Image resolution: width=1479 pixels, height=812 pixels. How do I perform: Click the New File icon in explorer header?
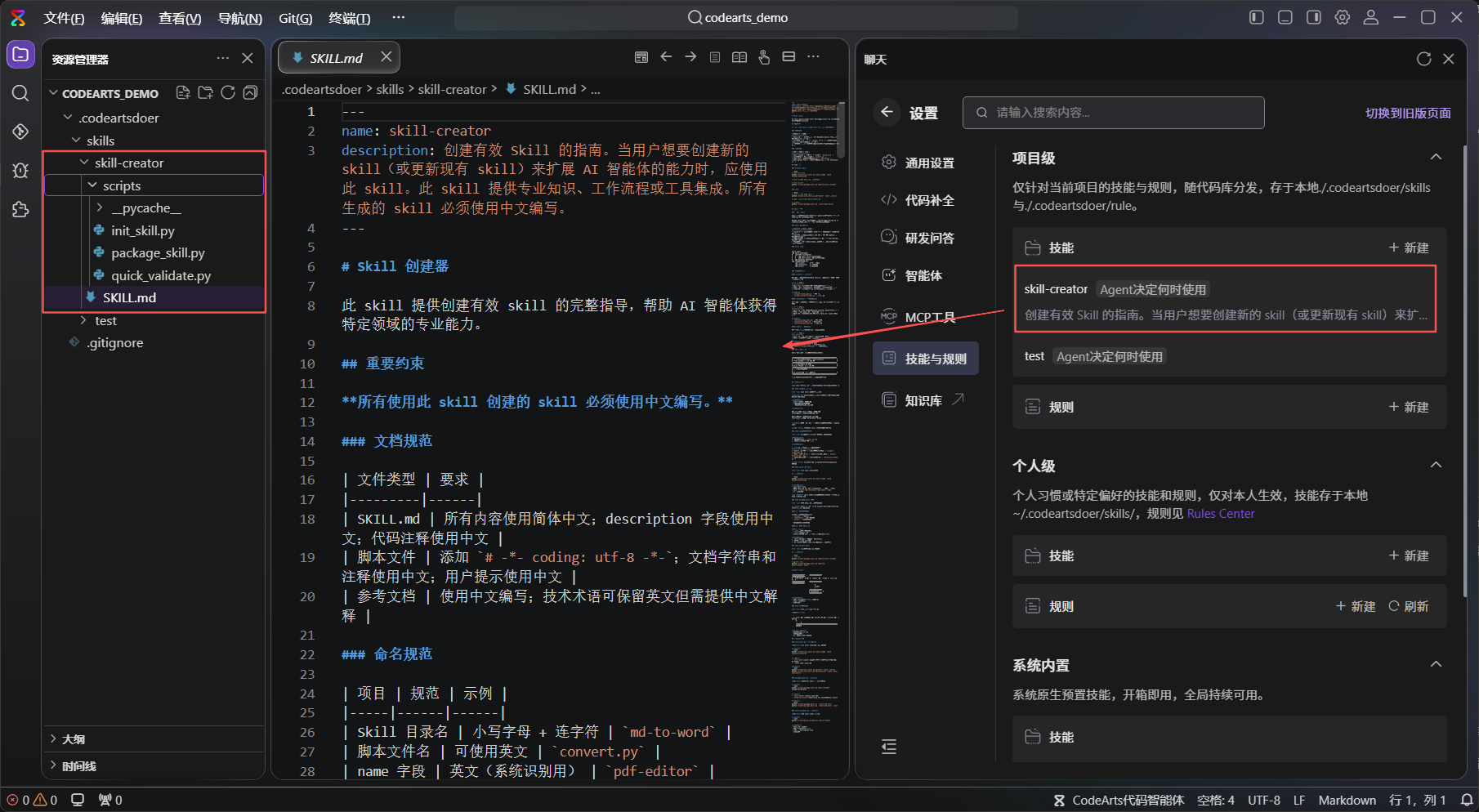183,93
